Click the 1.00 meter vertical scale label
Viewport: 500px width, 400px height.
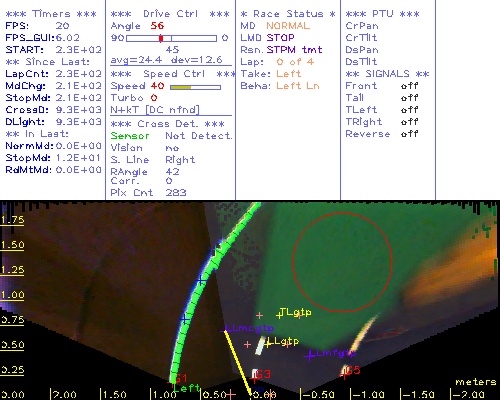click(x=12, y=295)
